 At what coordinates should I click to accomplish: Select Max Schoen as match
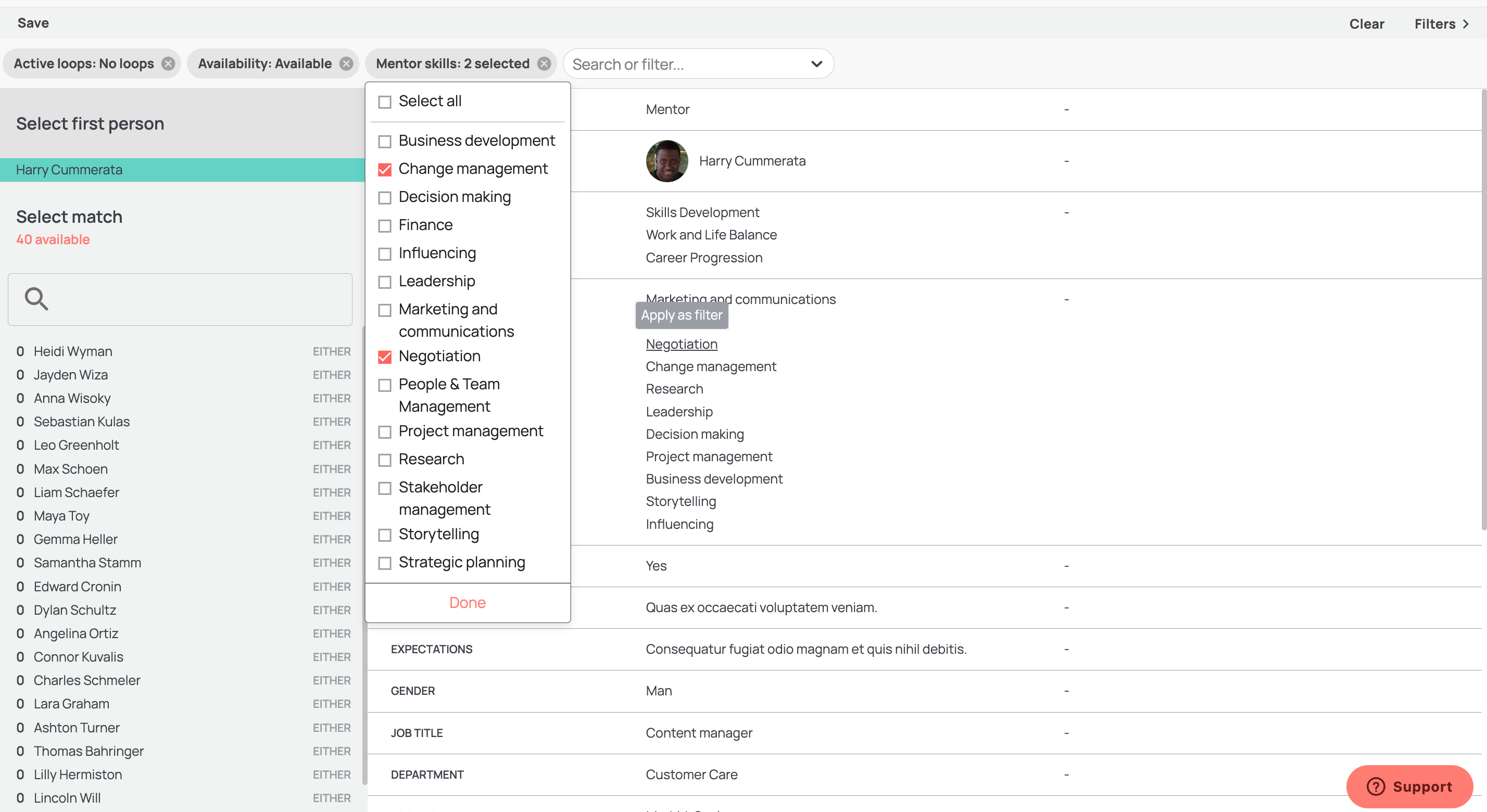click(x=183, y=469)
